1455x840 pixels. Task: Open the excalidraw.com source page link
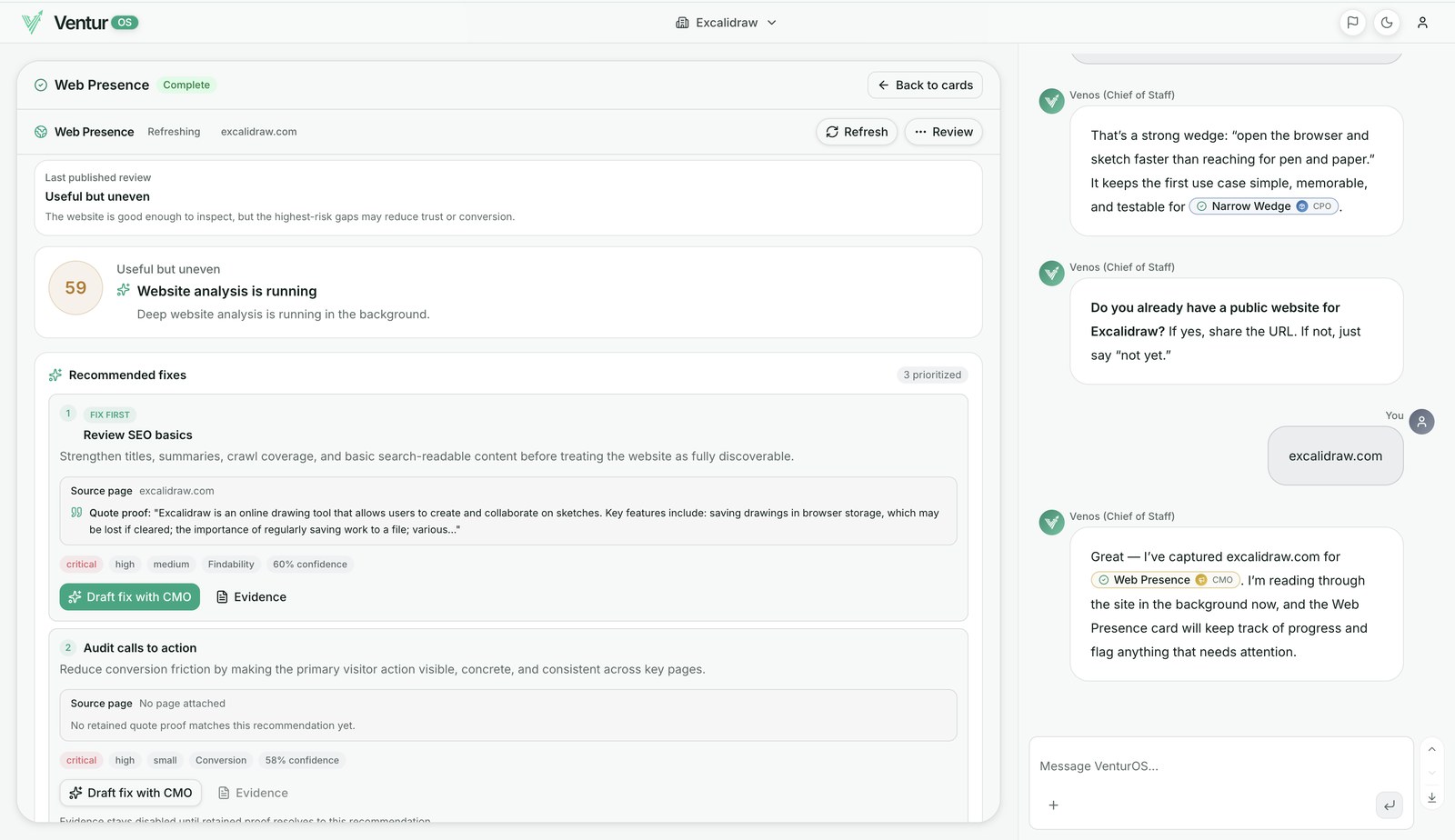tap(176, 491)
